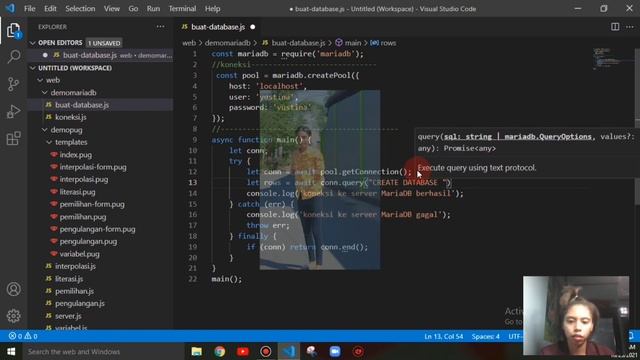Image resolution: width=640 pixels, height=360 pixels.
Task: Click web in the breadcrumb
Action: click(189, 43)
